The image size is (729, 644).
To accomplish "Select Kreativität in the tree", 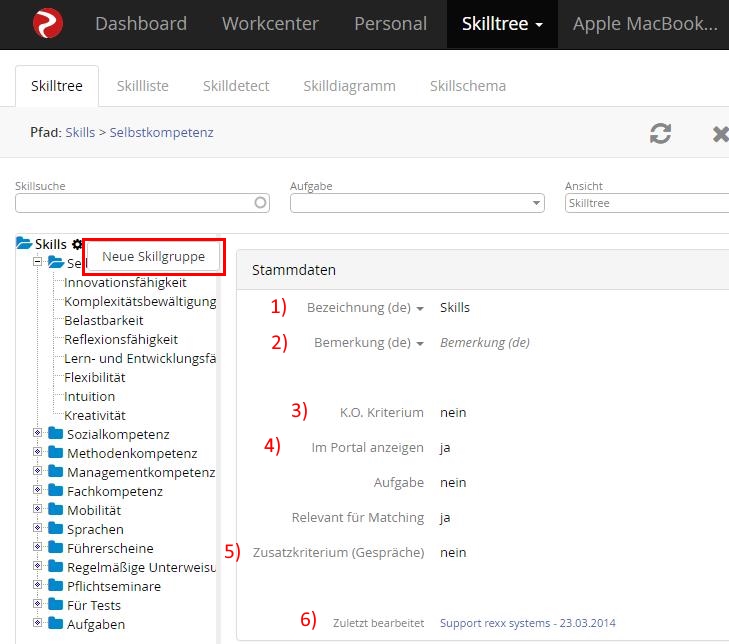I will click(95, 415).
